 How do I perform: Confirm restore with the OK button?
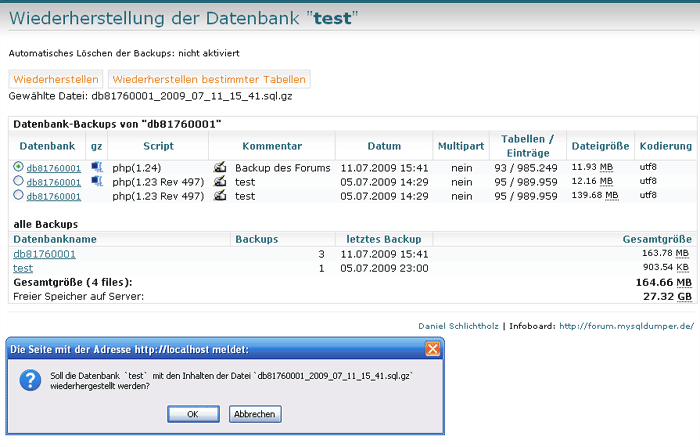[x=191, y=414]
